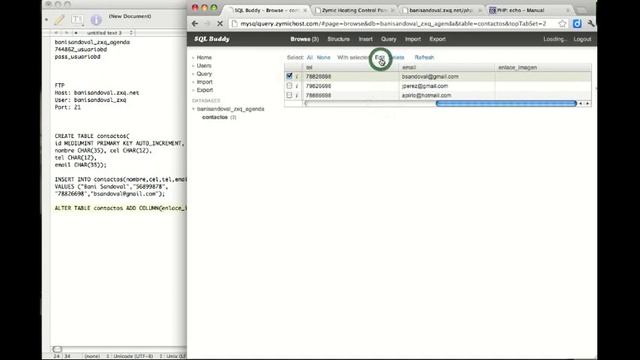Open Query tab in top bar
Viewport: 640px width, 360px height.
pos(389,39)
